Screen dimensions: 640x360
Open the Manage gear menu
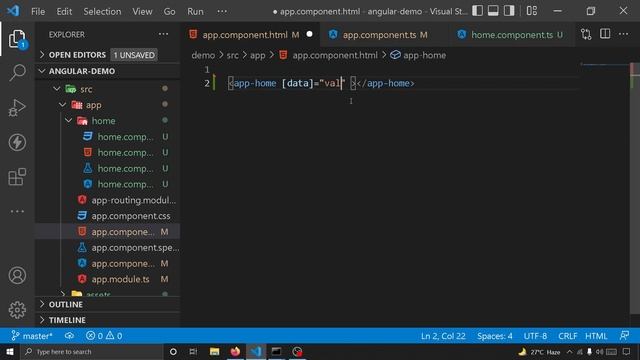pyautogui.click(x=17, y=310)
